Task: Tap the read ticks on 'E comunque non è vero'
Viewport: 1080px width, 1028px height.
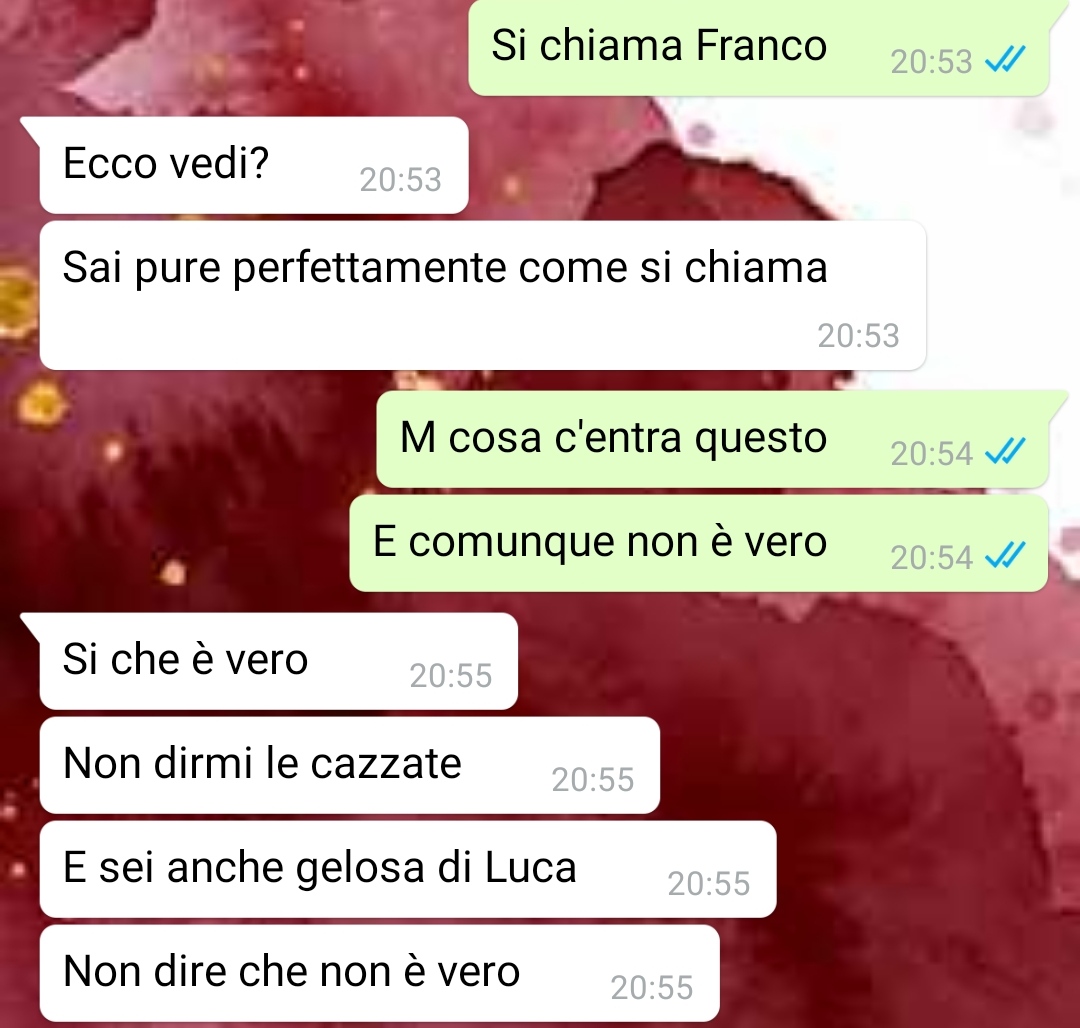Action: coord(1006,556)
